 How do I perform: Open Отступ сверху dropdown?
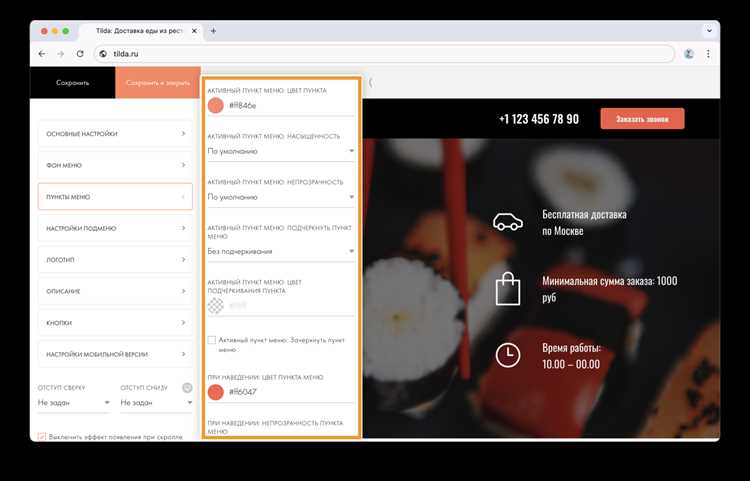74,403
